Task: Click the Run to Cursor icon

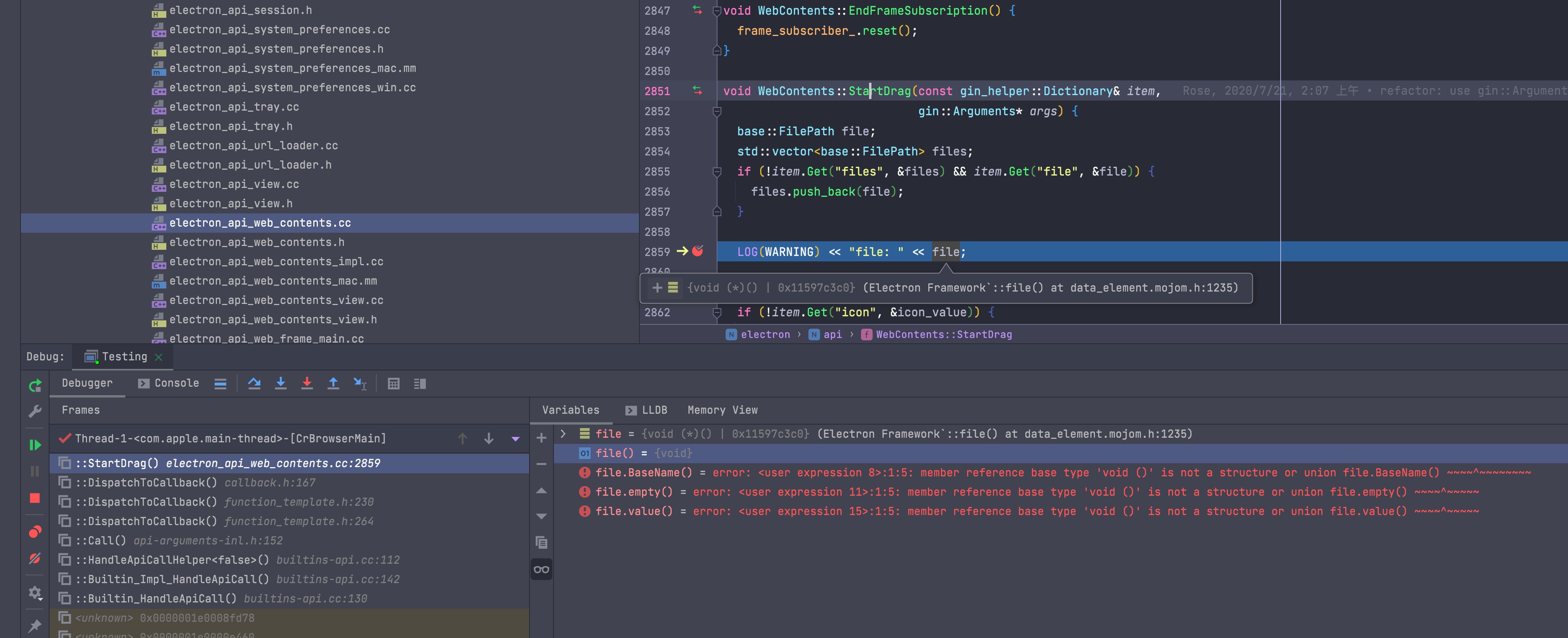Action: [x=360, y=384]
